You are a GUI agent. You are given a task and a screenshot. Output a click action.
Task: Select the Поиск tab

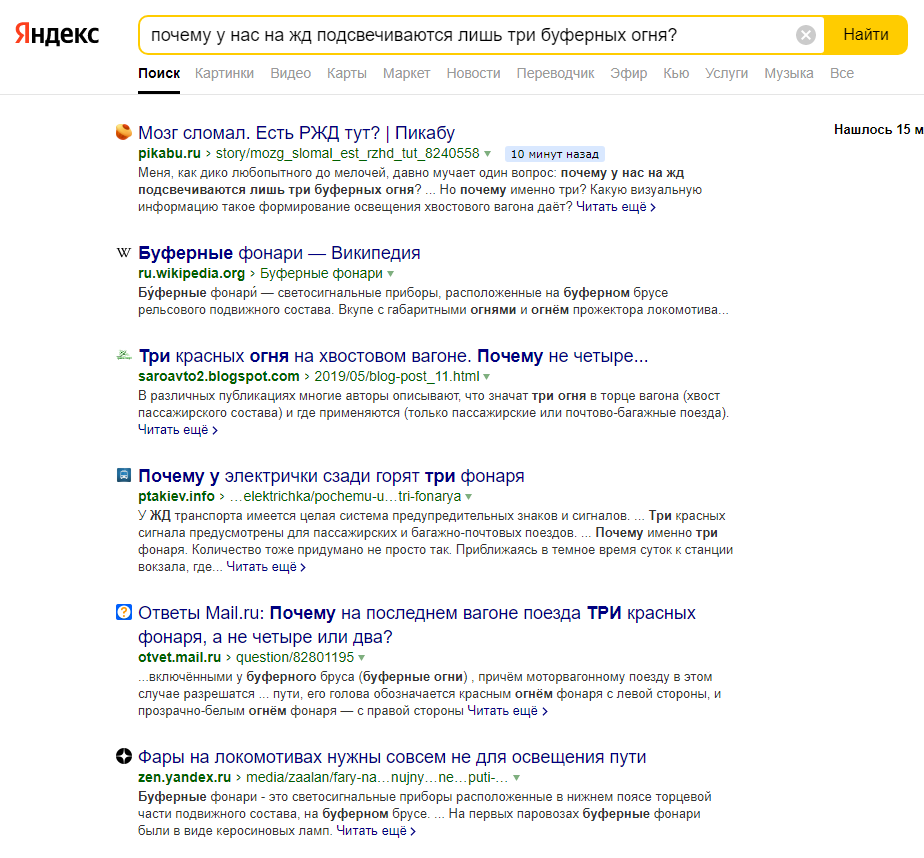[x=159, y=74]
